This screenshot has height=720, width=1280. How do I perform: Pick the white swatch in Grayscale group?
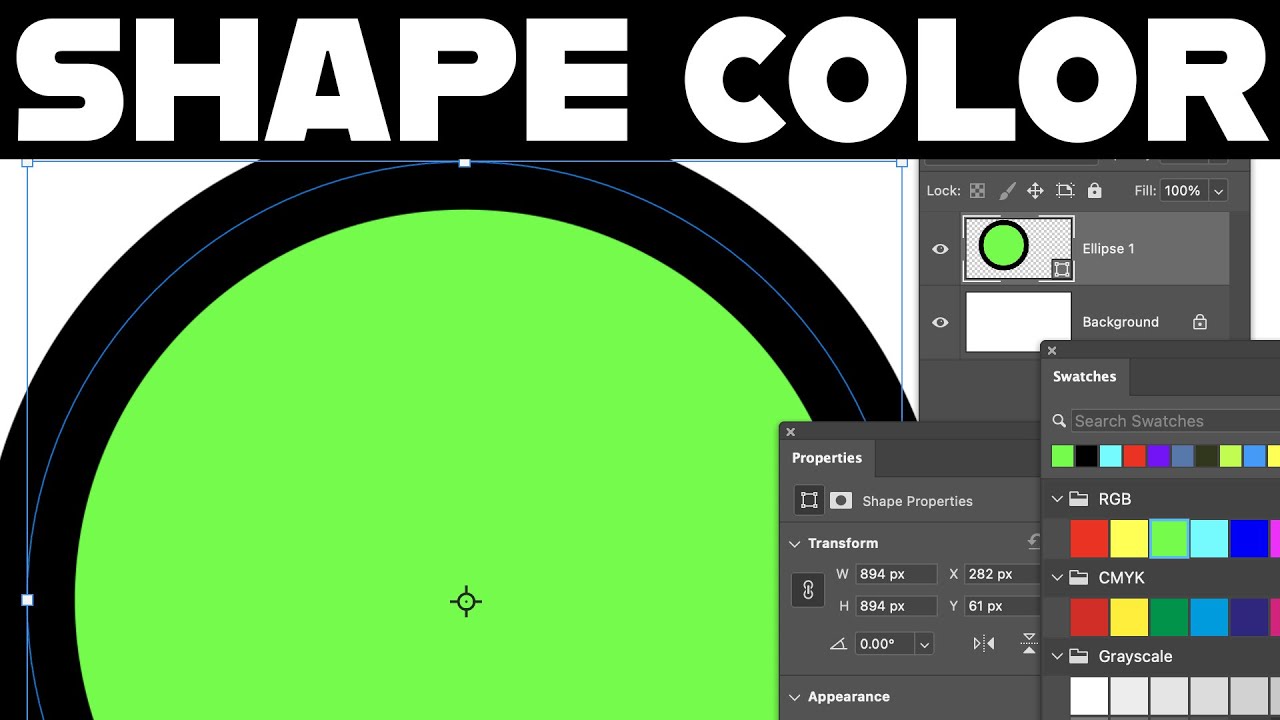tap(1089, 696)
